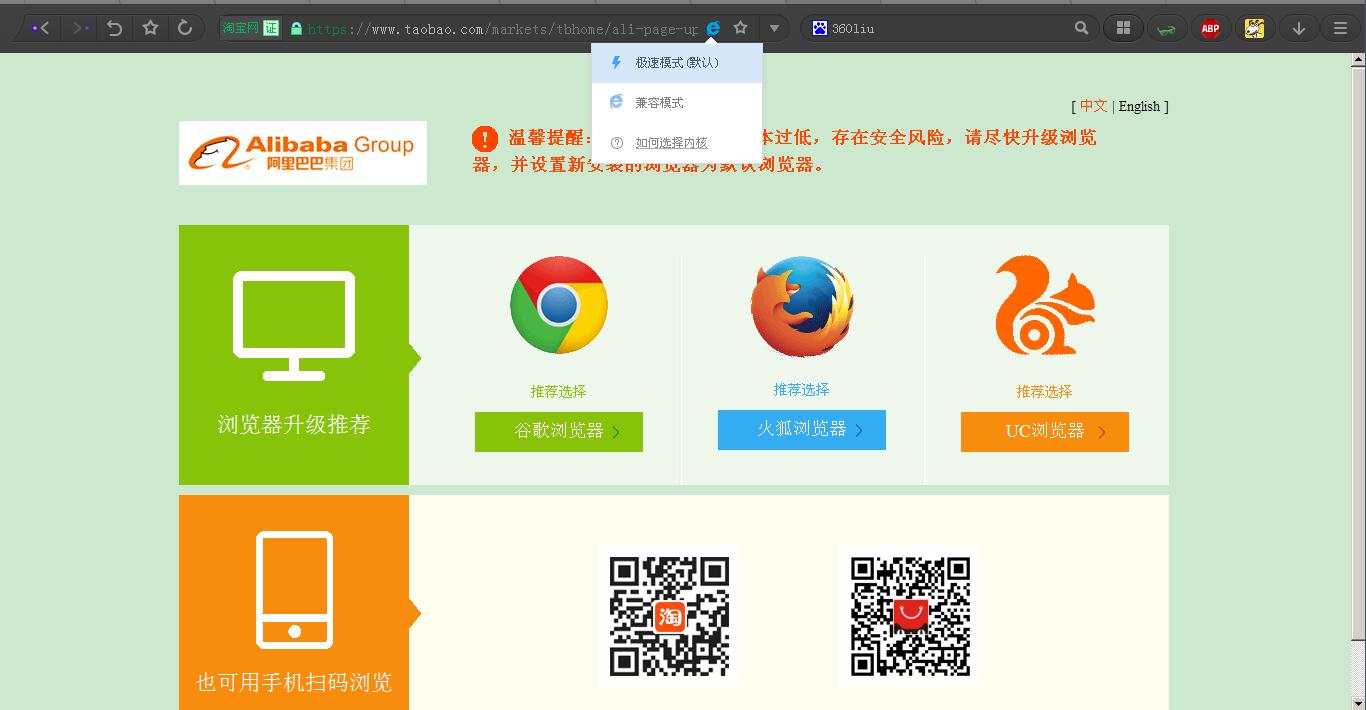This screenshot has width=1366, height=710.
Task: Click the 也可用手机扫码浏览 heading
Action: [x=294, y=683]
